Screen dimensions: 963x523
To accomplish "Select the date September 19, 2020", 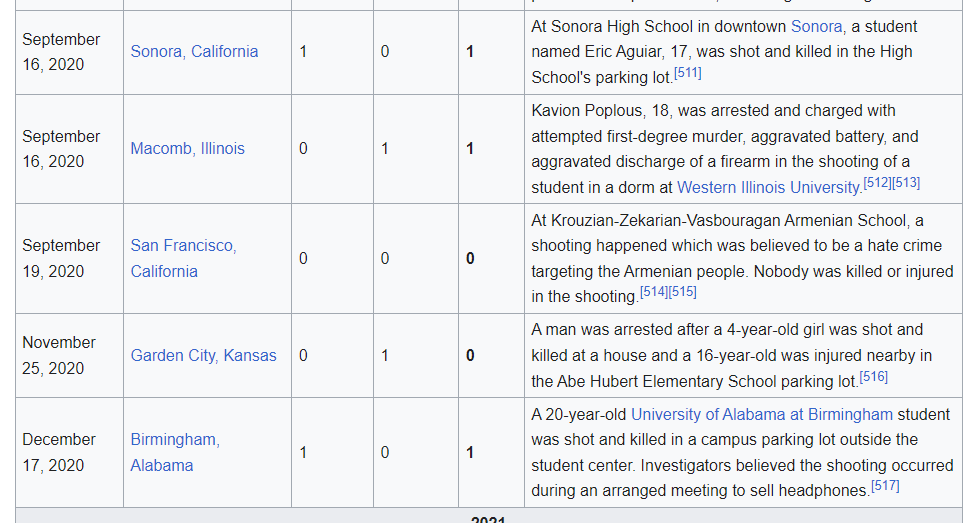I will coord(61,258).
